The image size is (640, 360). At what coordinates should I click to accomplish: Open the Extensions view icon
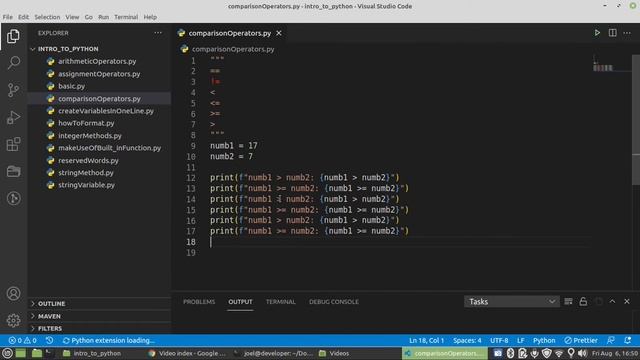13,144
